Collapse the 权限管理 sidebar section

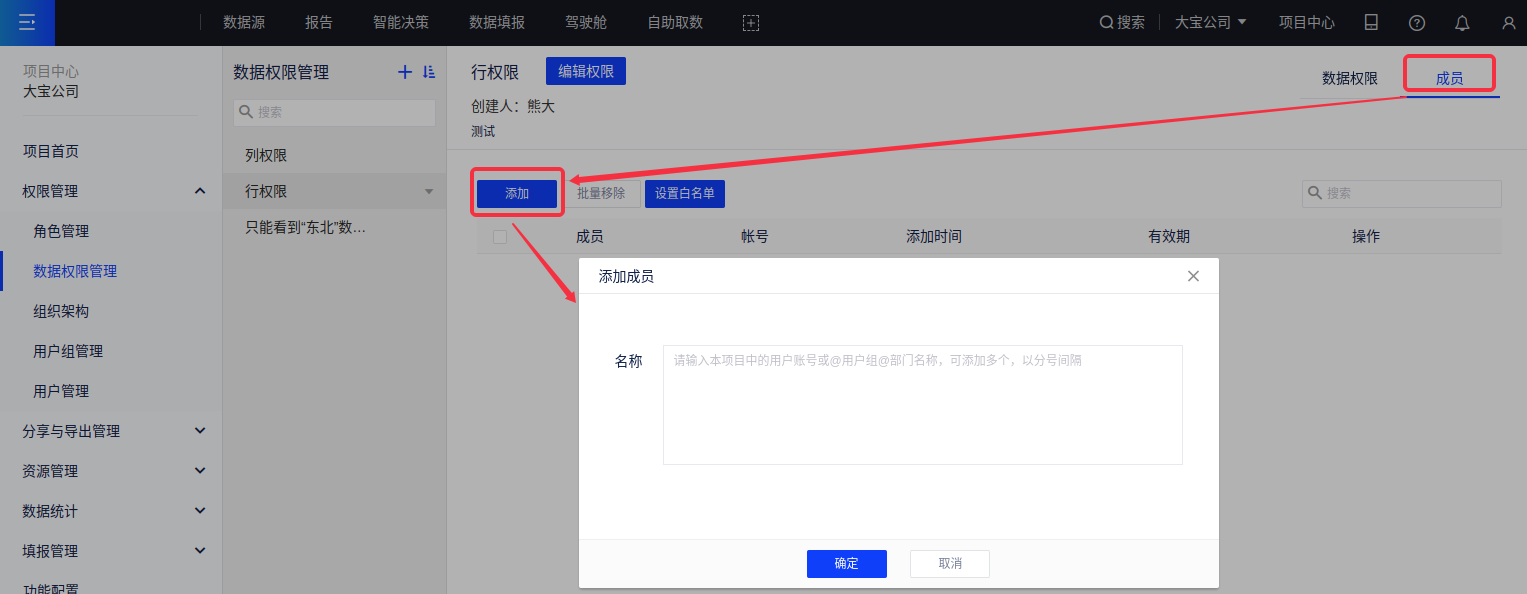pos(200,191)
